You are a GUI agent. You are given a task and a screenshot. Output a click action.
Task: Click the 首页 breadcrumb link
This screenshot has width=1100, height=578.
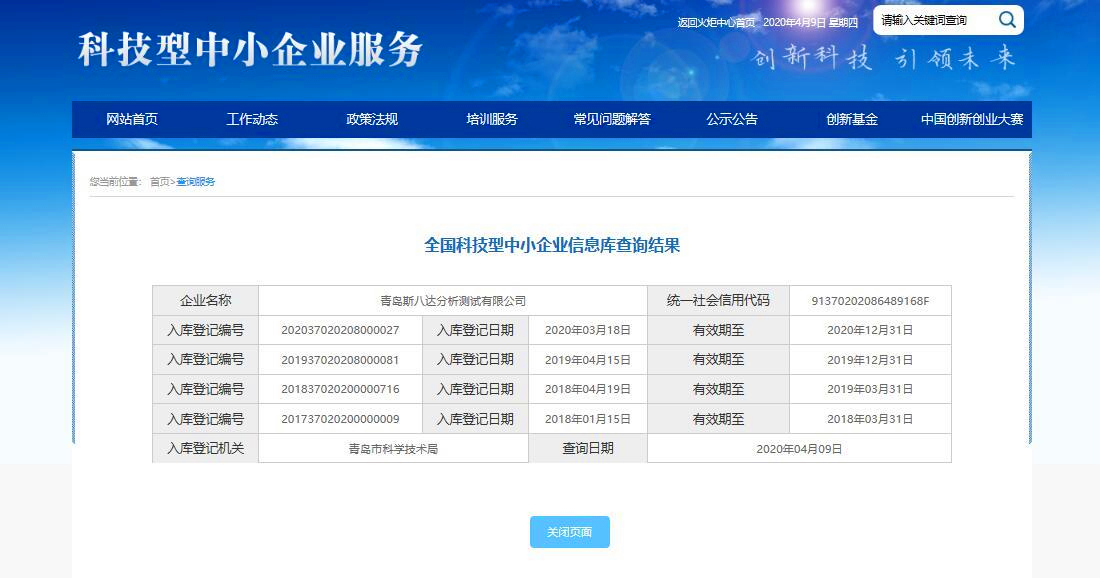tap(159, 182)
